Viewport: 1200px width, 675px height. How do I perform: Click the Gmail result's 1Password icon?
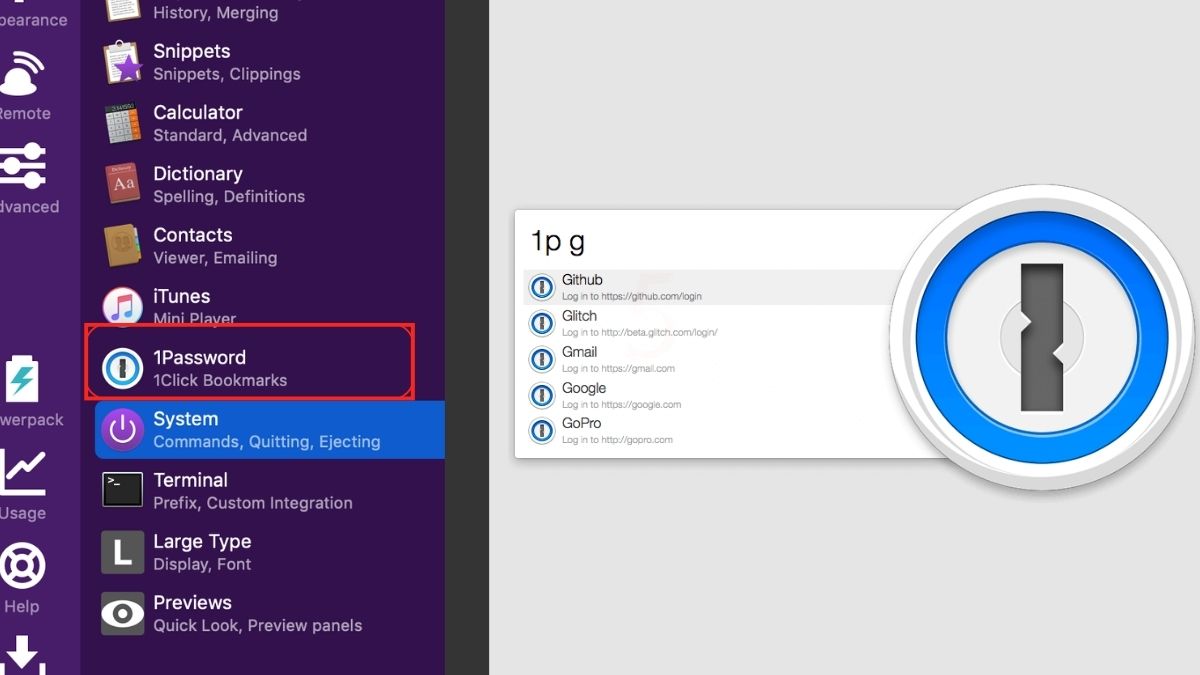(x=542, y=359)
